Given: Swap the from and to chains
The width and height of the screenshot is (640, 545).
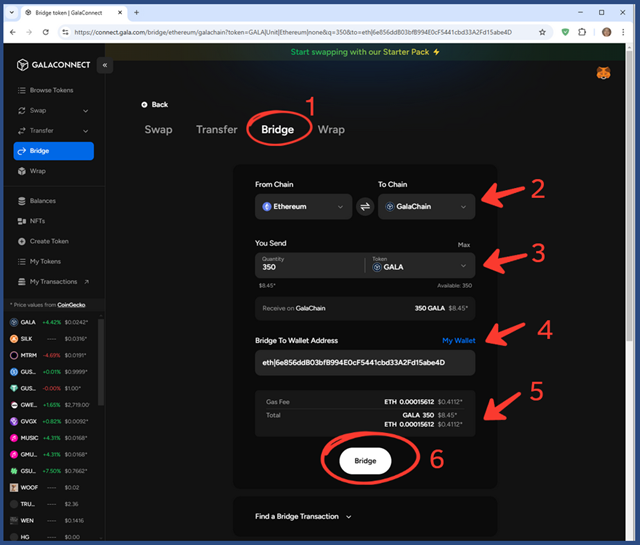Looking at the screenshot, I should point(365,207).
